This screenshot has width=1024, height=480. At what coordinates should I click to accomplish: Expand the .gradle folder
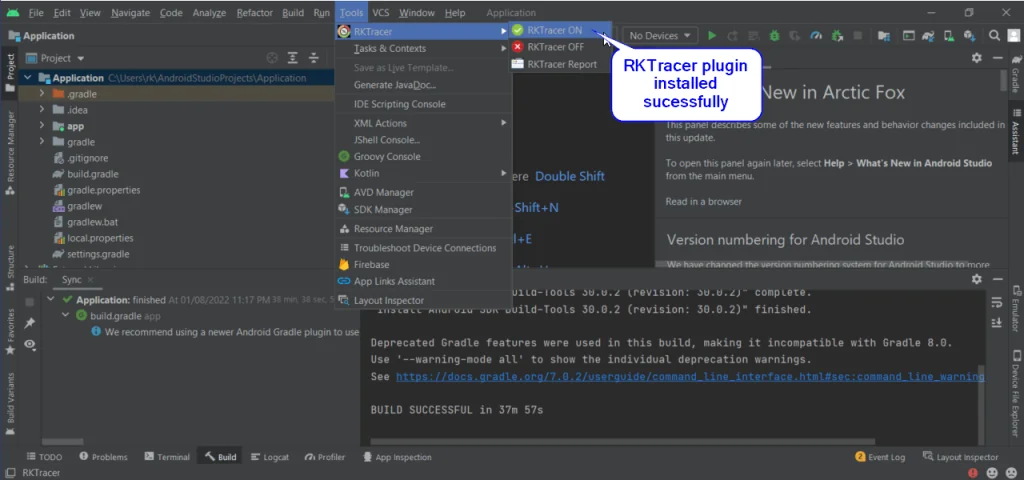(42, 93)
